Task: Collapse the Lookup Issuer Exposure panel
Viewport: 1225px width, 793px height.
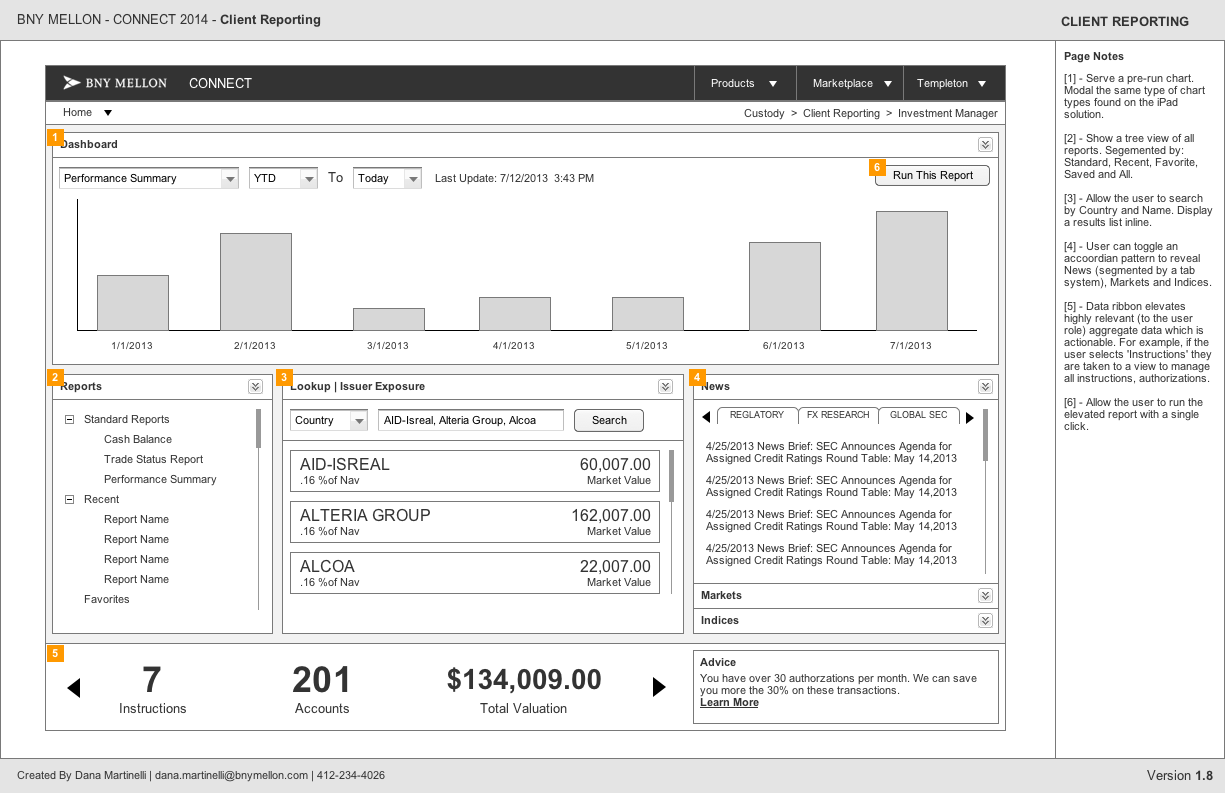Action: coord(665,387)
